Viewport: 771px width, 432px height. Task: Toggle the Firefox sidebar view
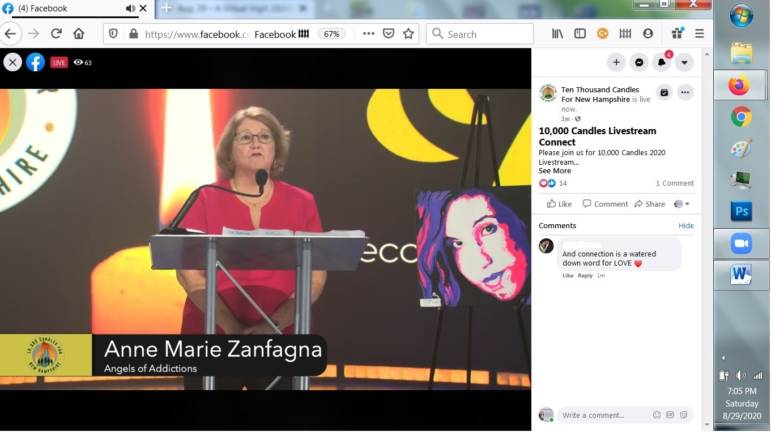click(x=580, y=33)
